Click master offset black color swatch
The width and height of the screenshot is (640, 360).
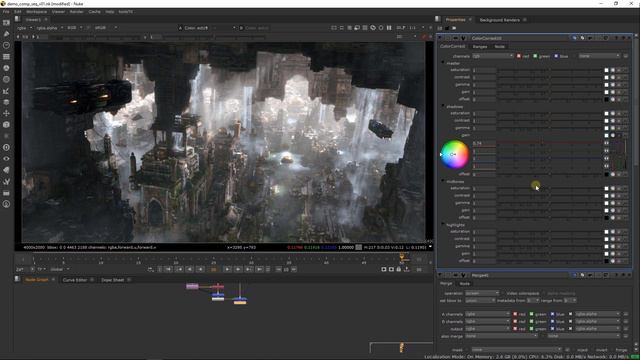coord(607,99)
